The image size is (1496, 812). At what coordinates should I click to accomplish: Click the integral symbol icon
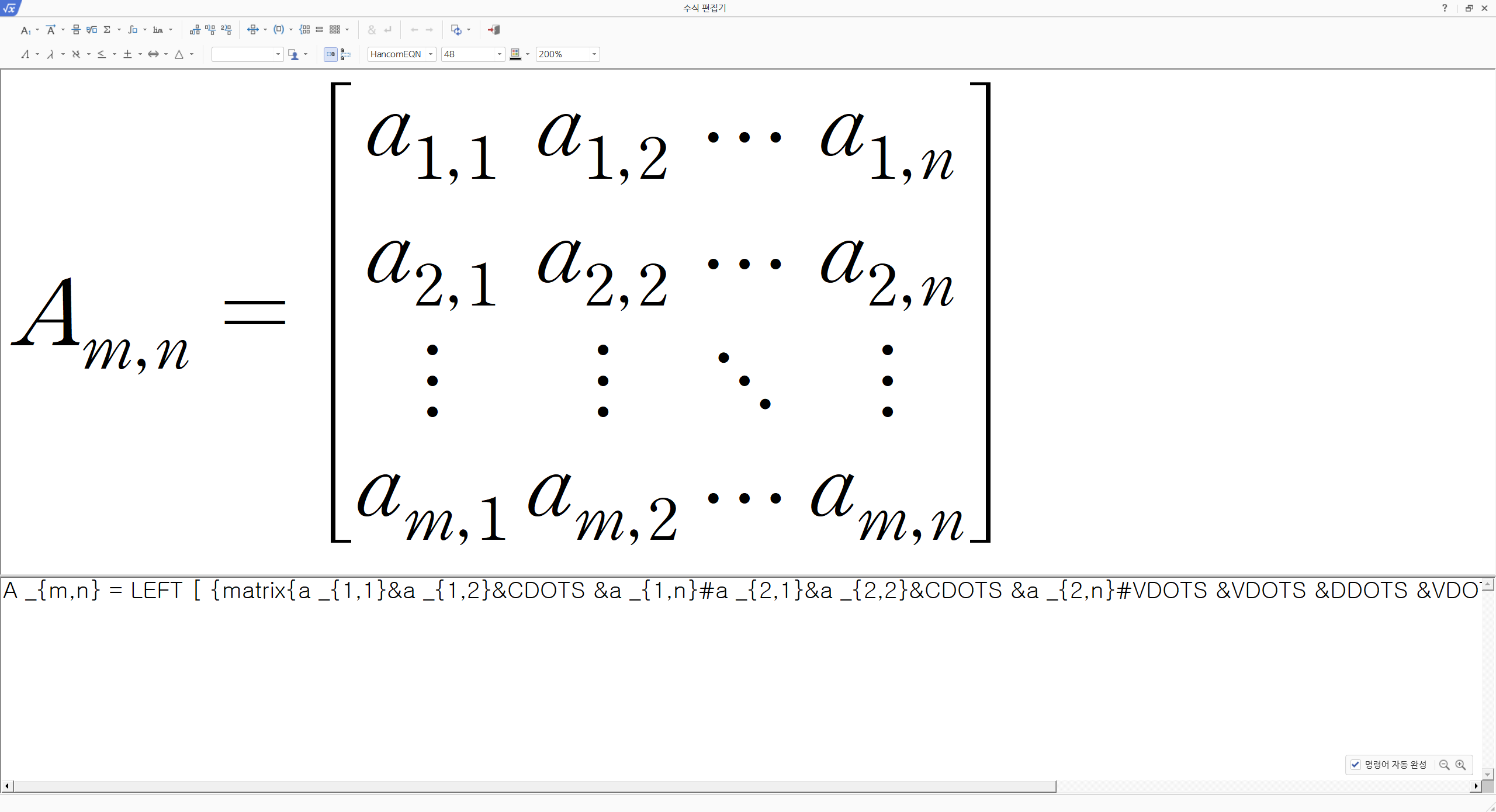133,30
